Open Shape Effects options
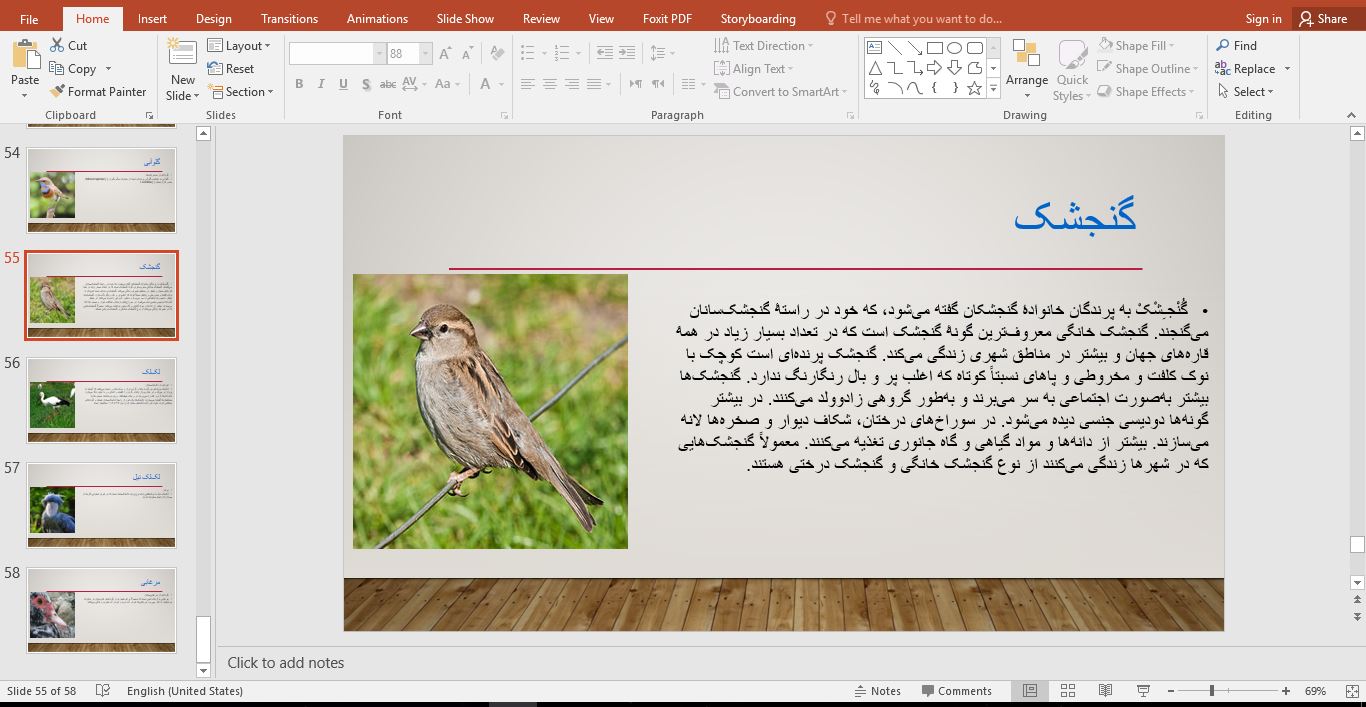This screenshot has height=707, width=1366. 1146,91
